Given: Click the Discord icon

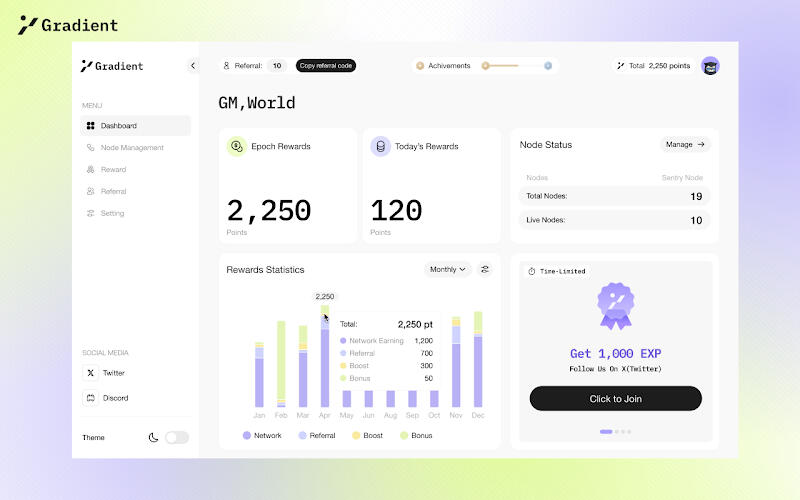Looking at the screenshot, I should click(91, 398).
